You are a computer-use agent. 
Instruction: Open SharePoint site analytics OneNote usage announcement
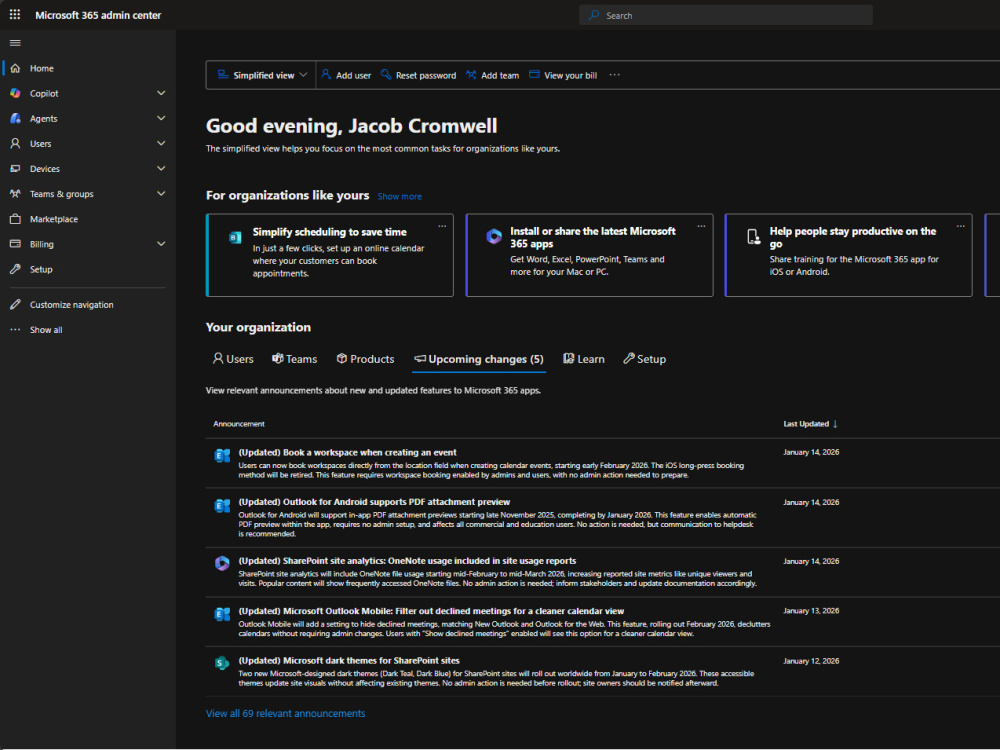click(407, 561)
